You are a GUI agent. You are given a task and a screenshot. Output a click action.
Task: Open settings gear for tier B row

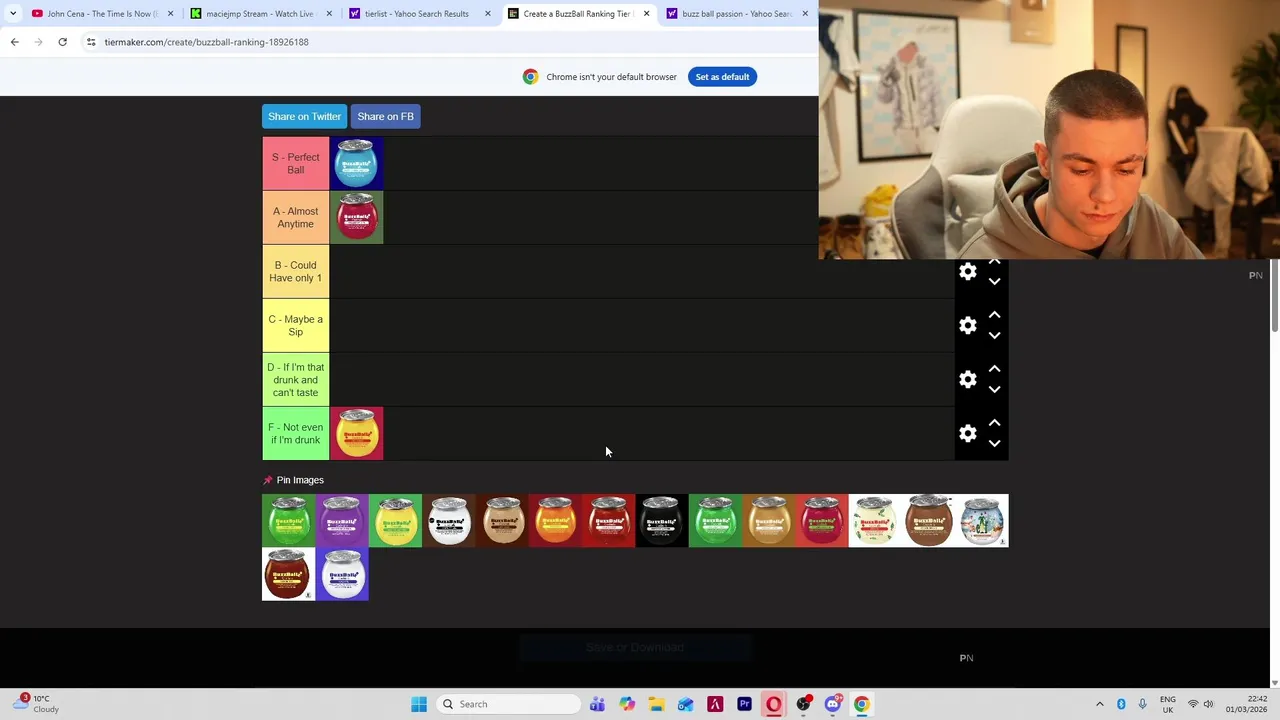(x=968, y=272)
